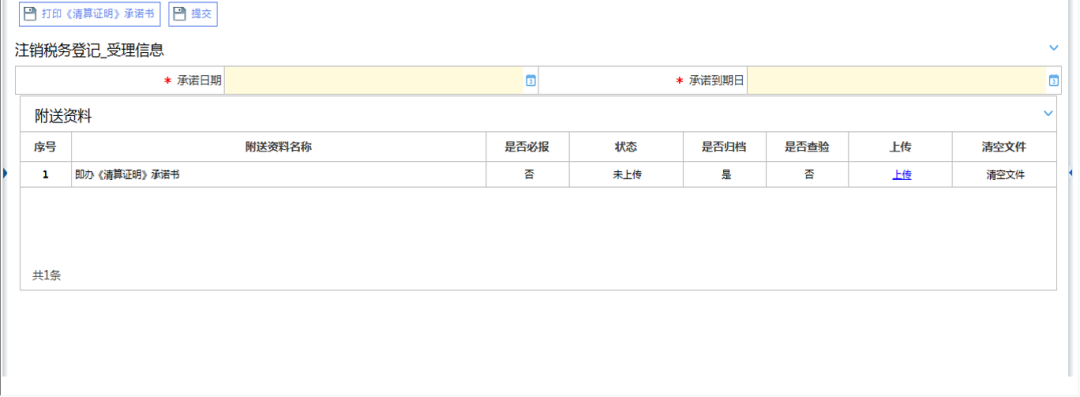Viewport: 1080px width, 397px height.
Task: Click the 是否归档 column header
Action: (725, 147)
